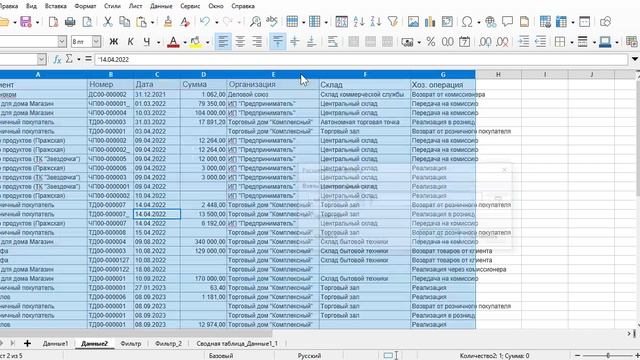Expand underline style dropdown arrow

[158, 42]
